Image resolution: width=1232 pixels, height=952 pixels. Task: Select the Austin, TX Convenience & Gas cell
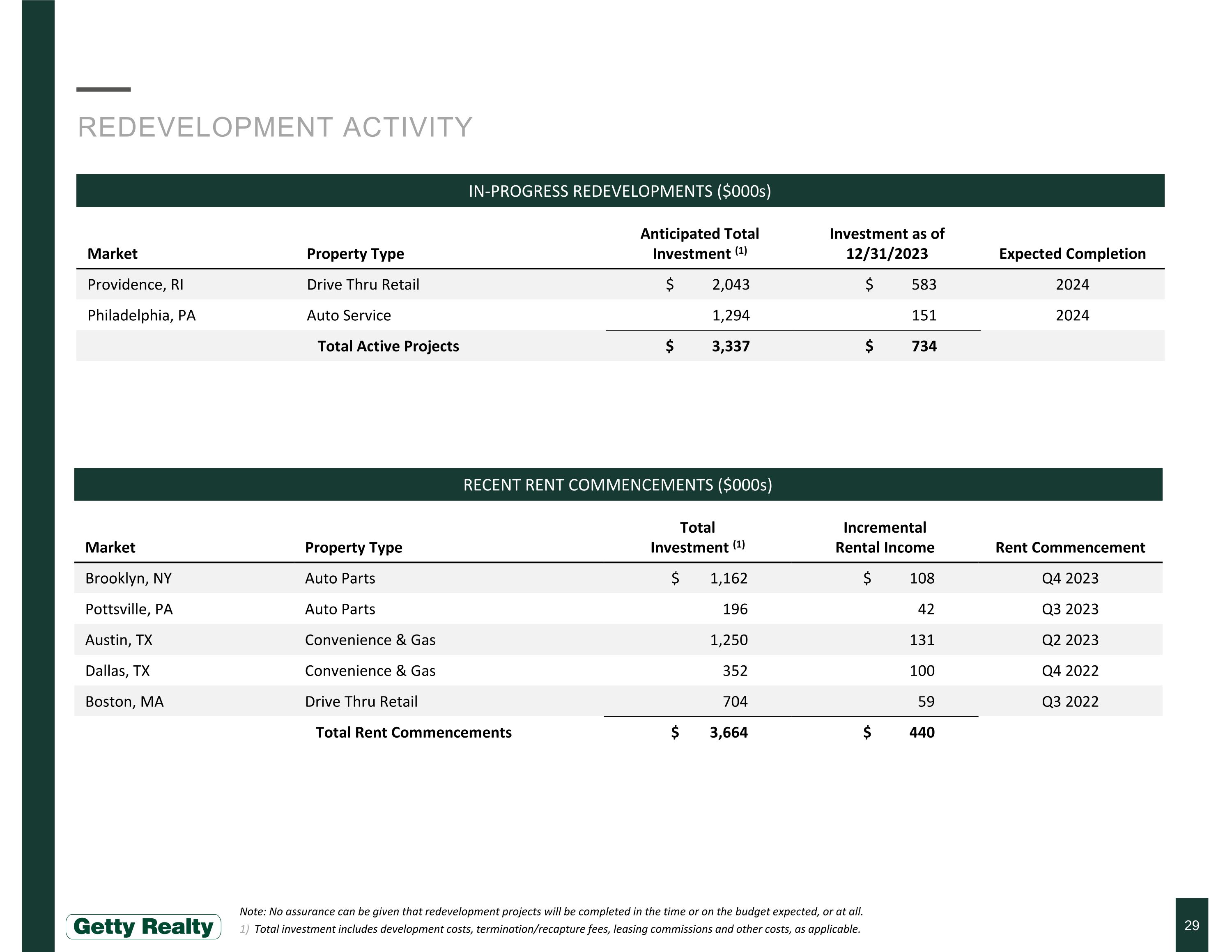point(370,640)
